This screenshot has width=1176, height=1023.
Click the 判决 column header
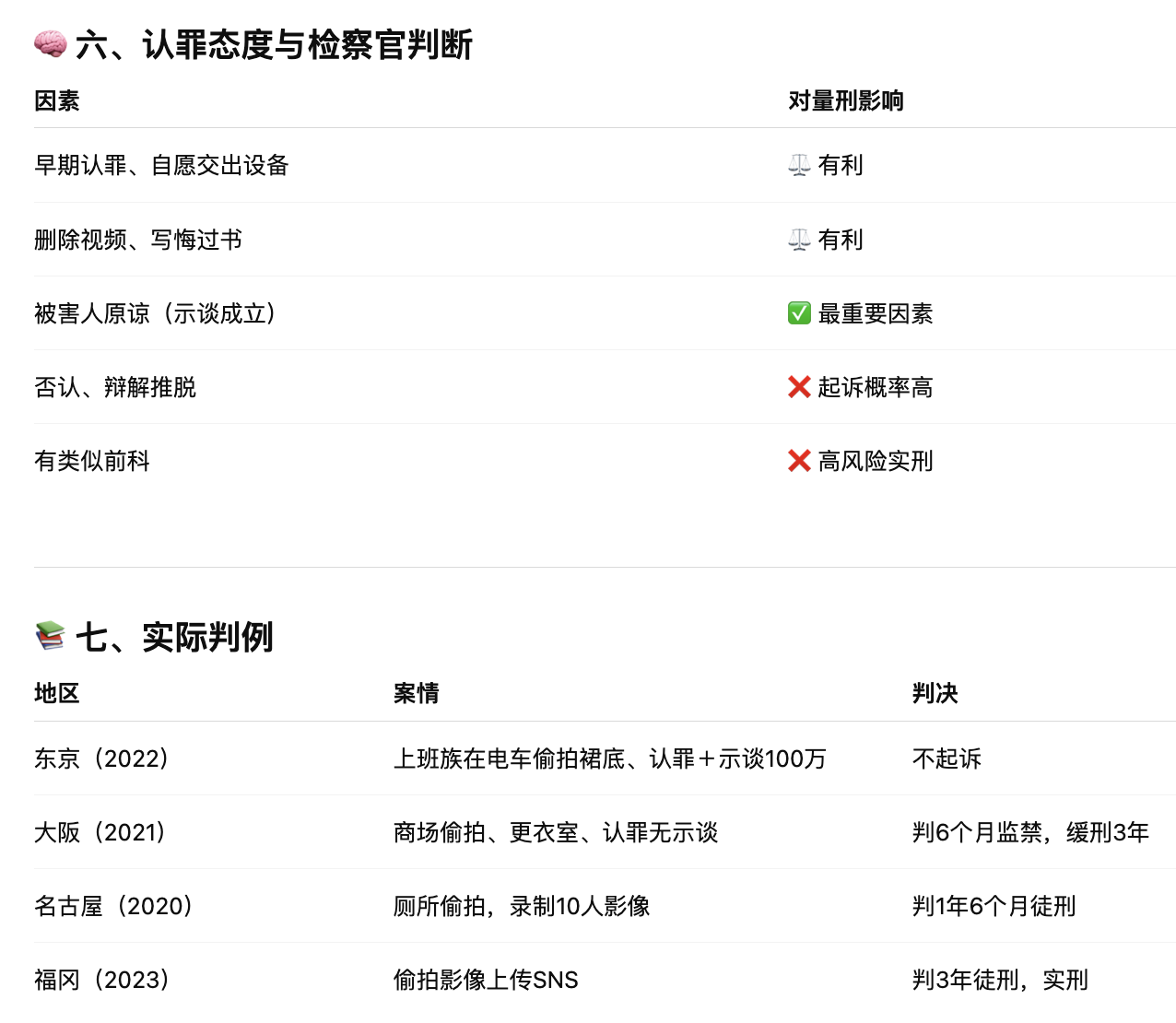(935, 694)
